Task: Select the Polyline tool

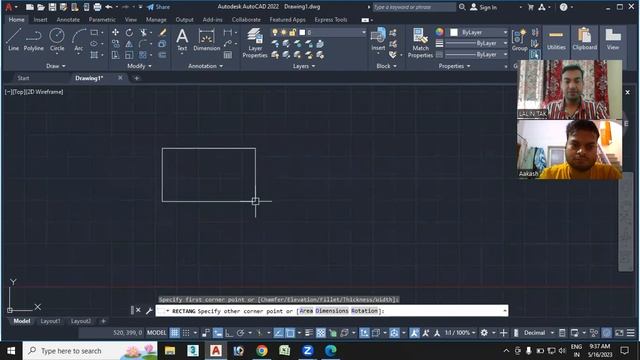Action: [33, 40]
